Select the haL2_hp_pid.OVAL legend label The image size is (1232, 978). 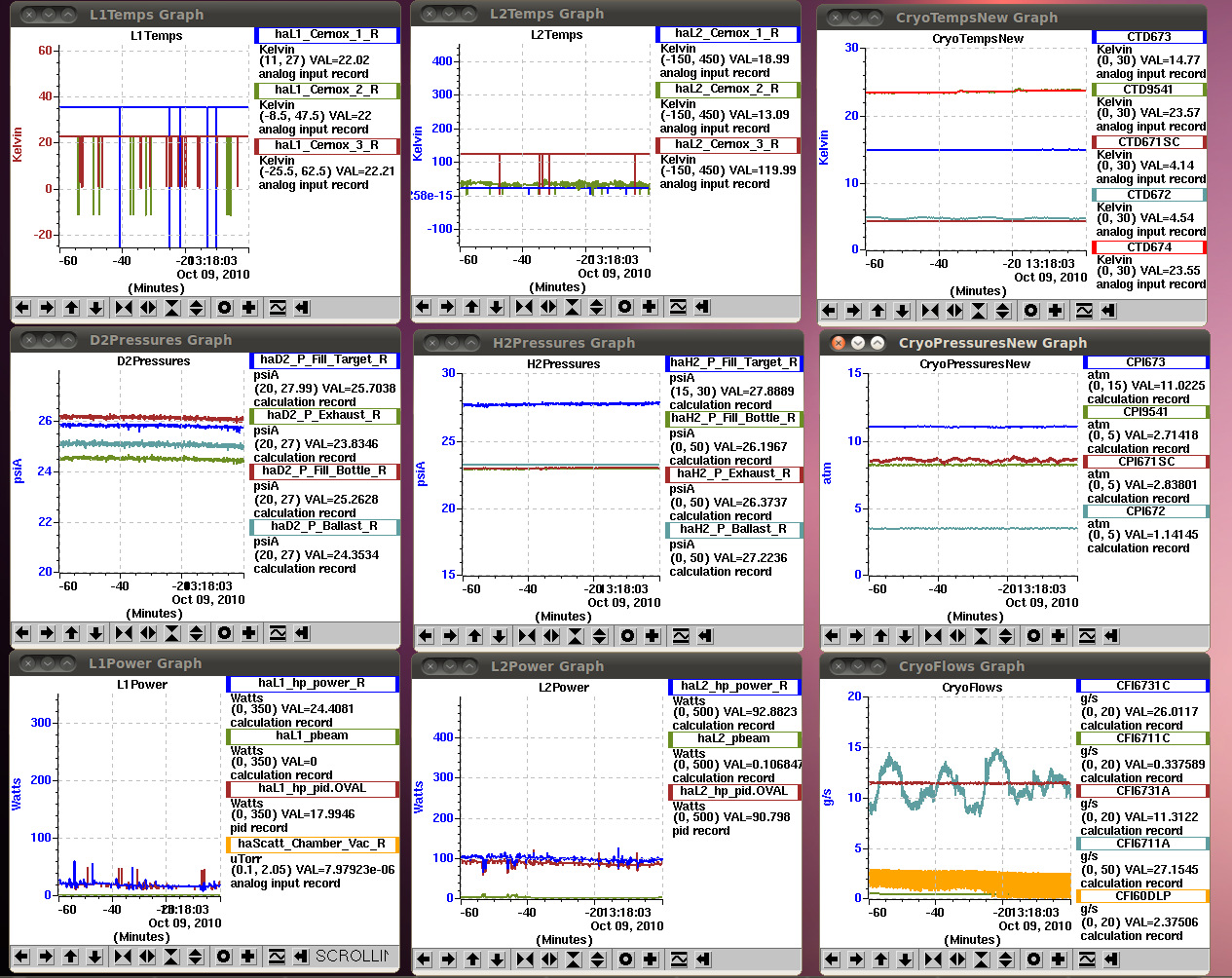coord(734,791)
